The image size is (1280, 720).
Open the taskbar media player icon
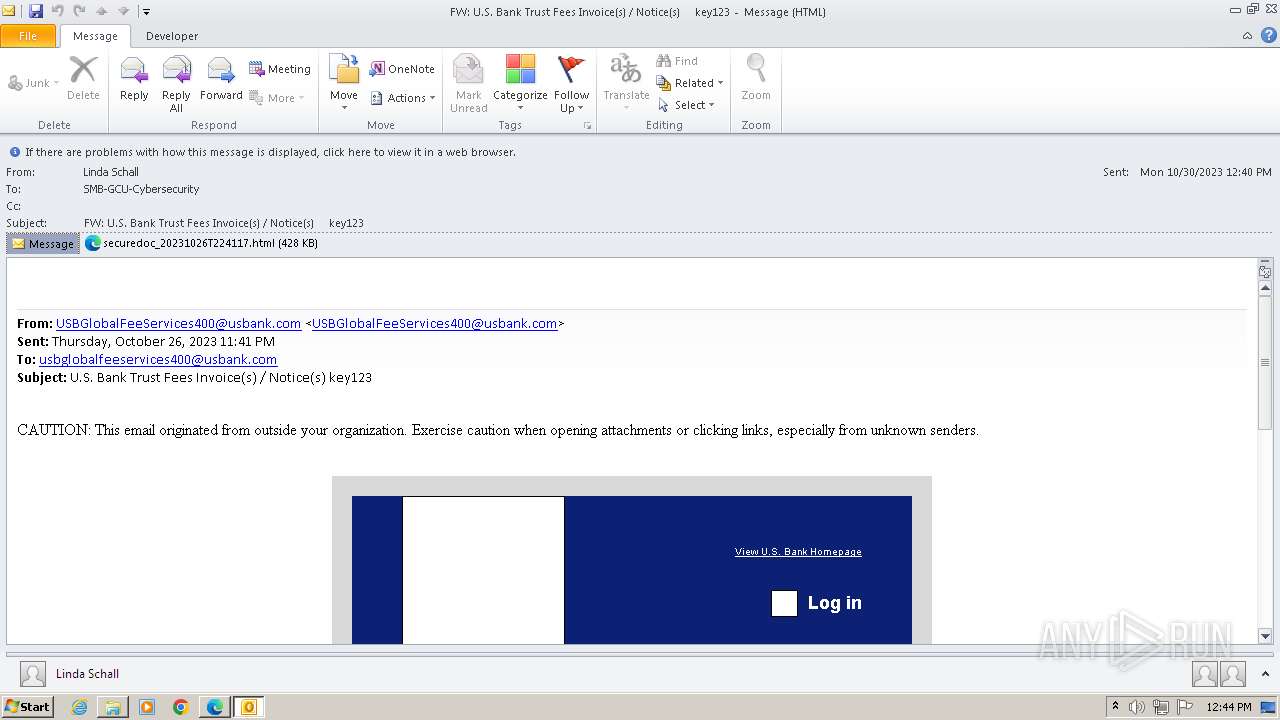pos(147,707)
